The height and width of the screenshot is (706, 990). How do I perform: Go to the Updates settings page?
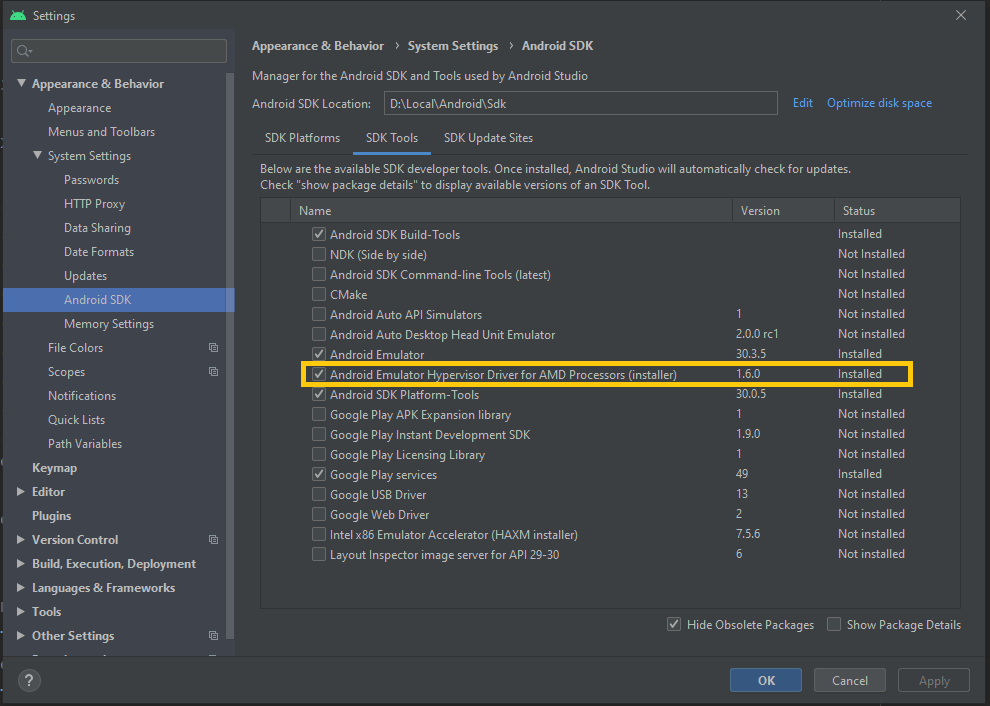coord(85,276)
